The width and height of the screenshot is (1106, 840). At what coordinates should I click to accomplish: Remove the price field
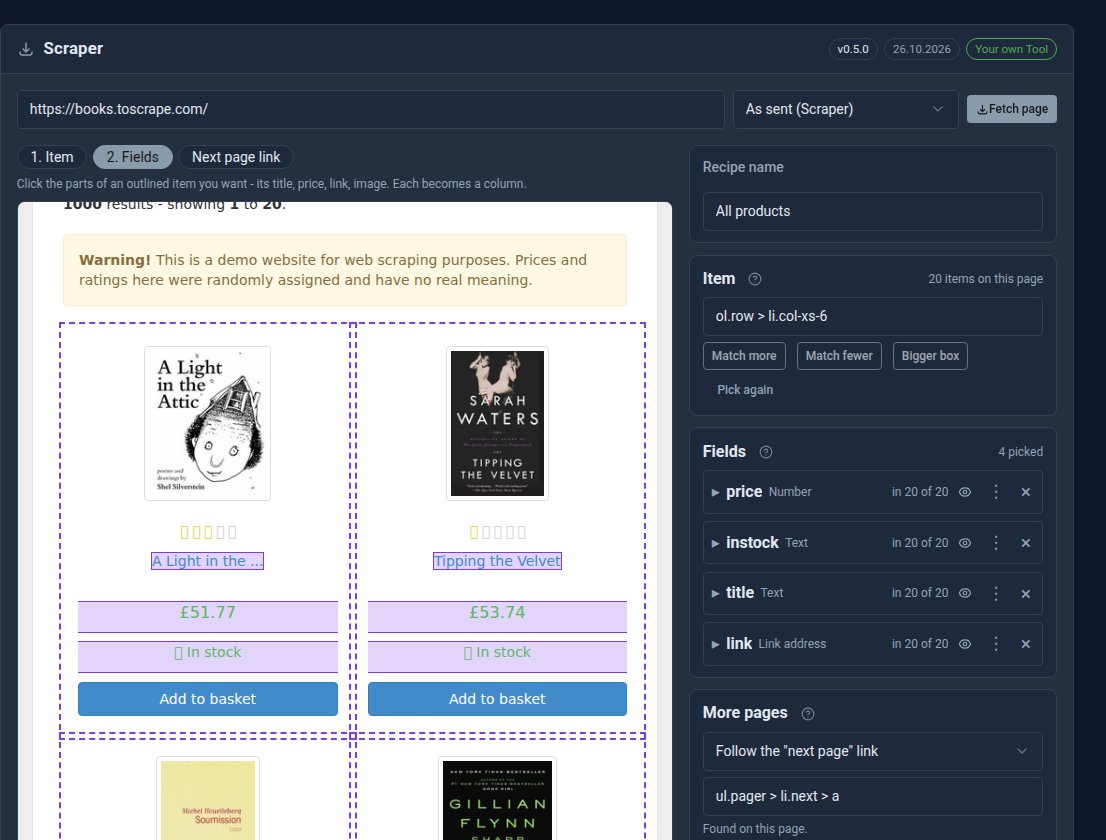1026,492
